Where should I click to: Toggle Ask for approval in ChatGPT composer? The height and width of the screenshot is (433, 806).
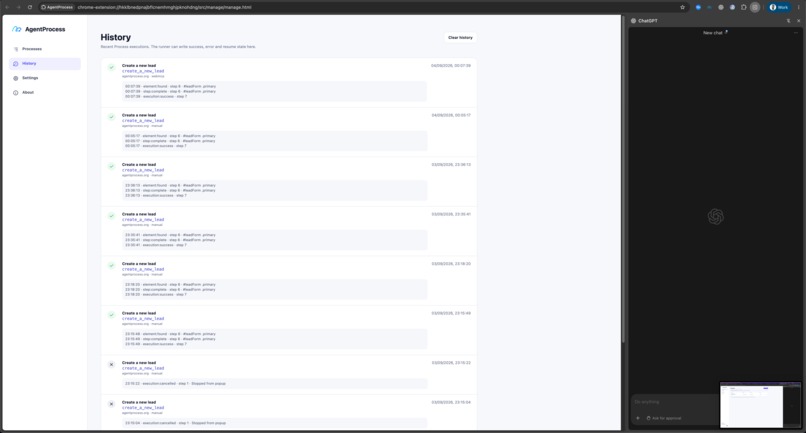pyautogui.click(x=664, y=418)
